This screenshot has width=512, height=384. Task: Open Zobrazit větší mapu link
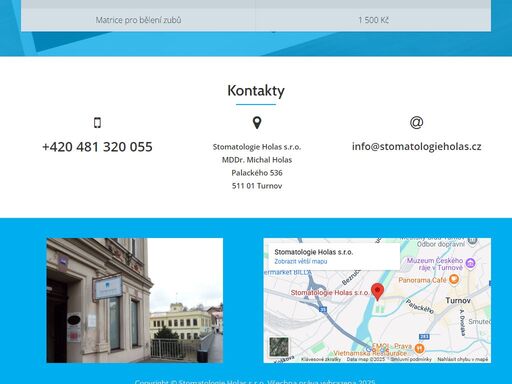pyautogui.click(x=301, y=261)
